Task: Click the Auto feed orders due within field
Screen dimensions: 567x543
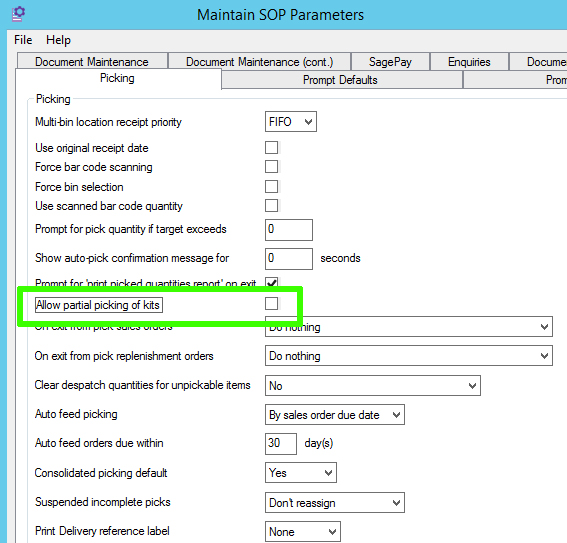Action: pos(281,444)
